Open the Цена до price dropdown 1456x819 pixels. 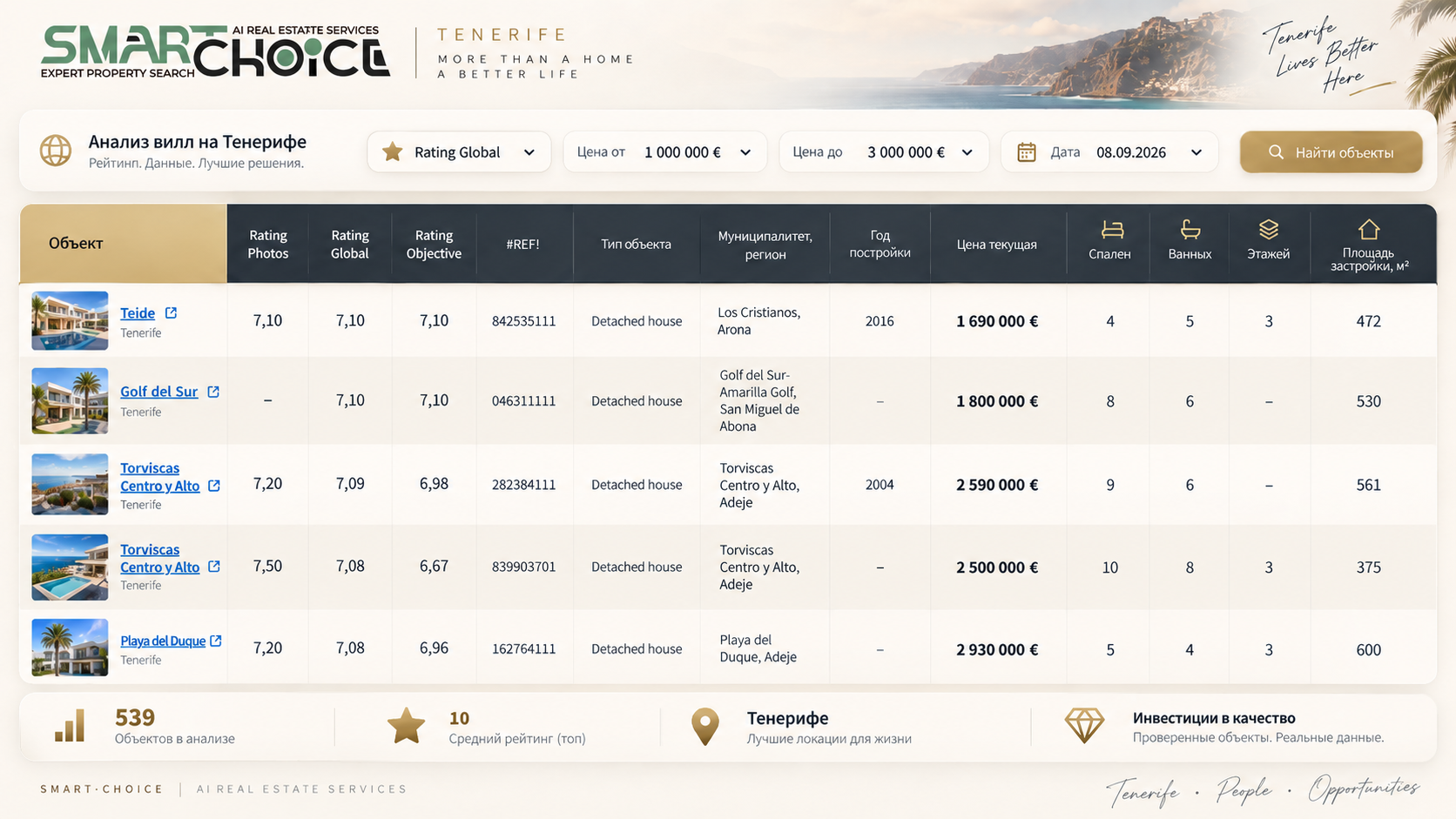coord(884,152)
